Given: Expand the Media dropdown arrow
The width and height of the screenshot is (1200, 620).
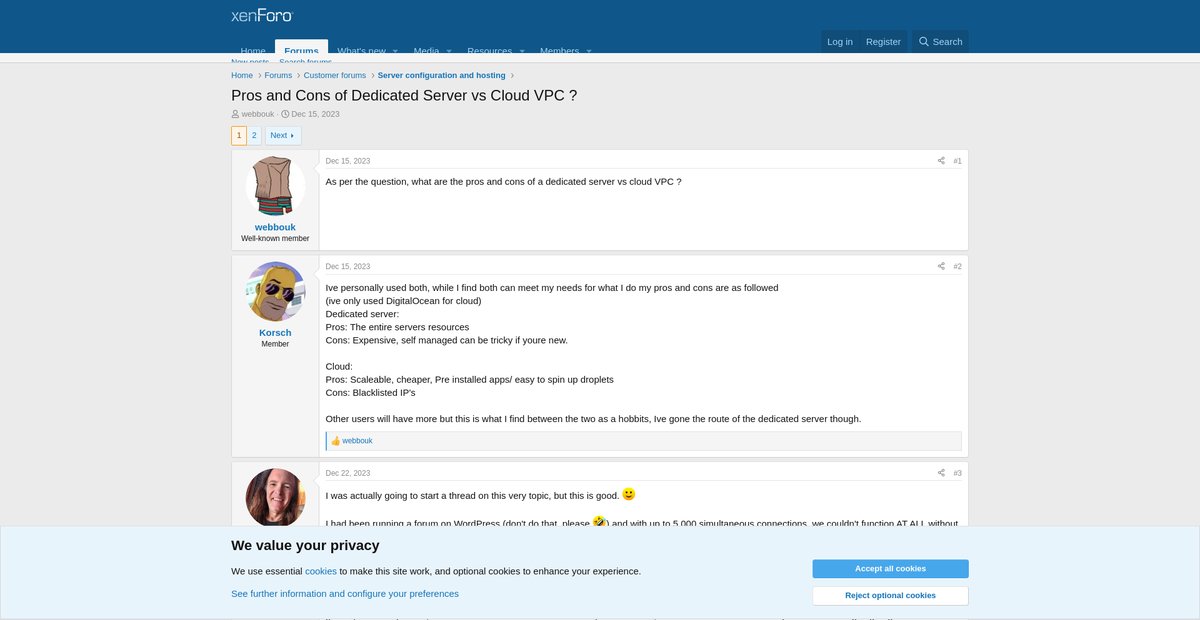Looking at the screenshot, I should point(448,51).
